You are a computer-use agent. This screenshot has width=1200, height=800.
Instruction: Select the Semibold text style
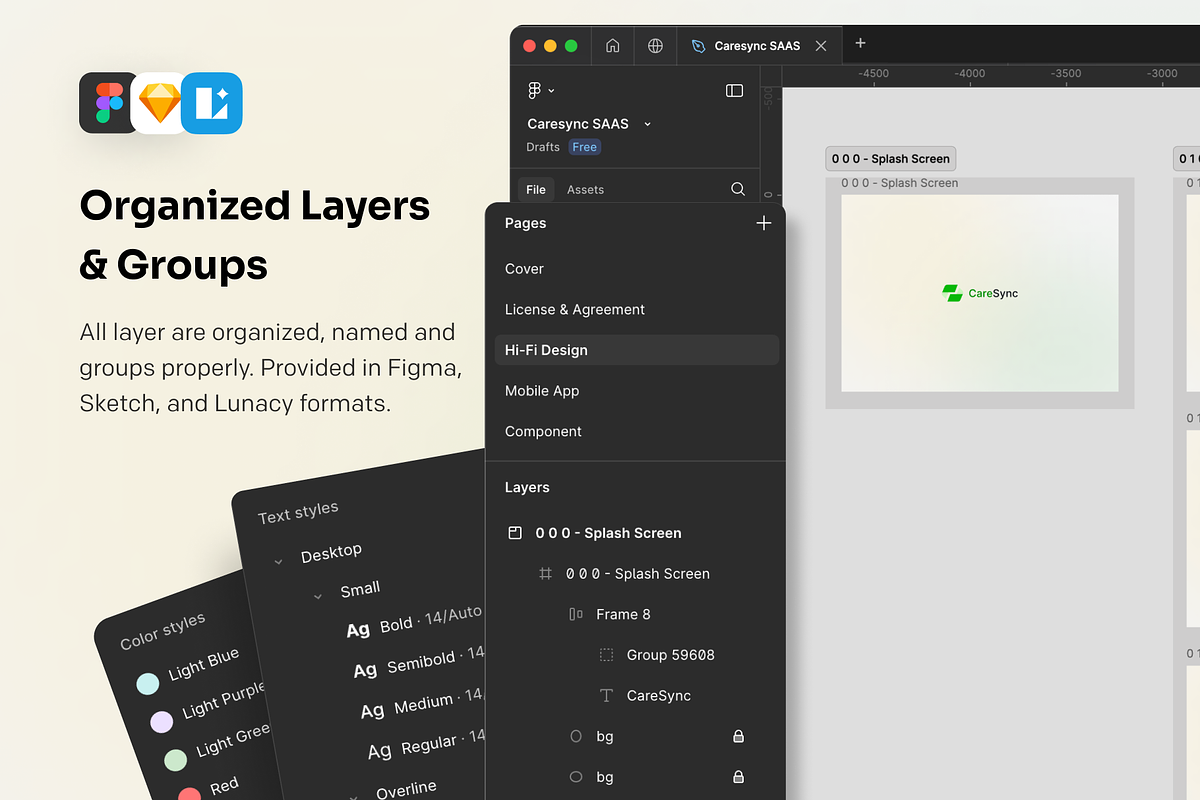(x=420, y=663)
